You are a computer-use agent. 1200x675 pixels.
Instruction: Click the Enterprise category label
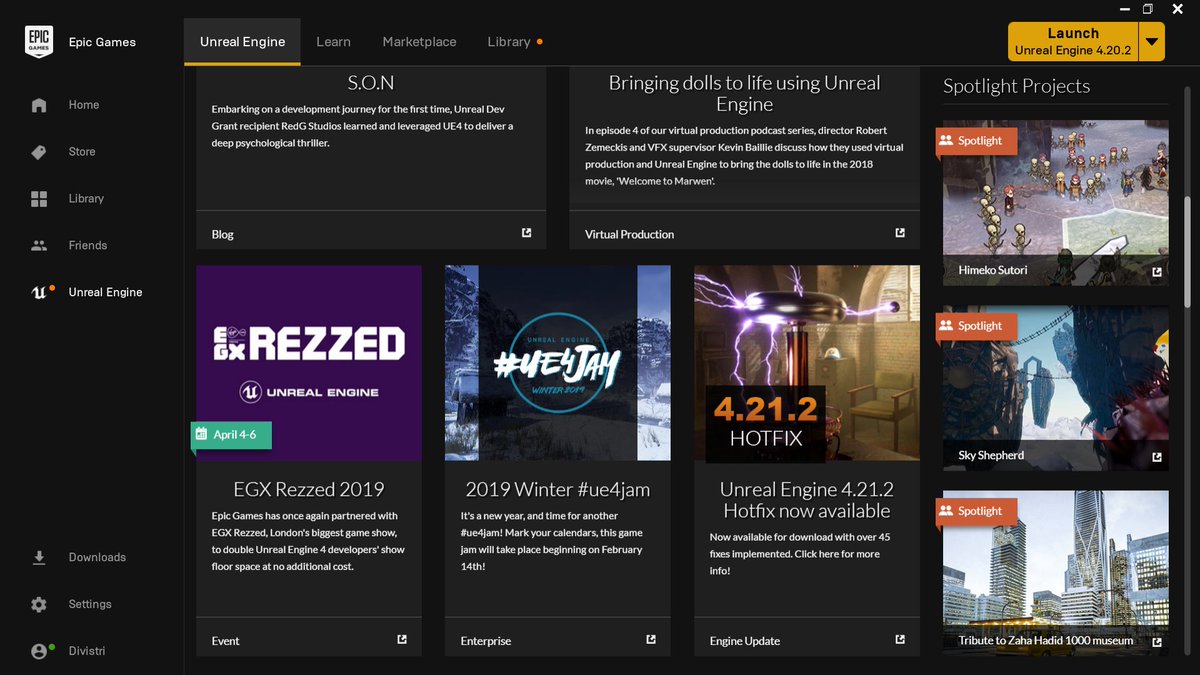(x=486, y=640)
